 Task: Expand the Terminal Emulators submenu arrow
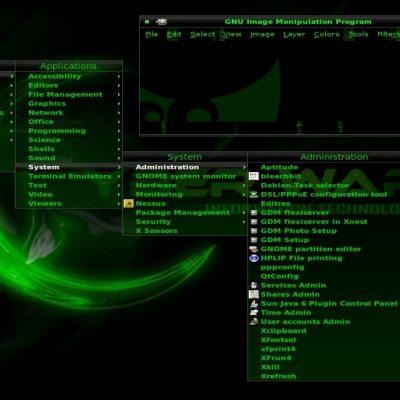click(x=119, y=176)
